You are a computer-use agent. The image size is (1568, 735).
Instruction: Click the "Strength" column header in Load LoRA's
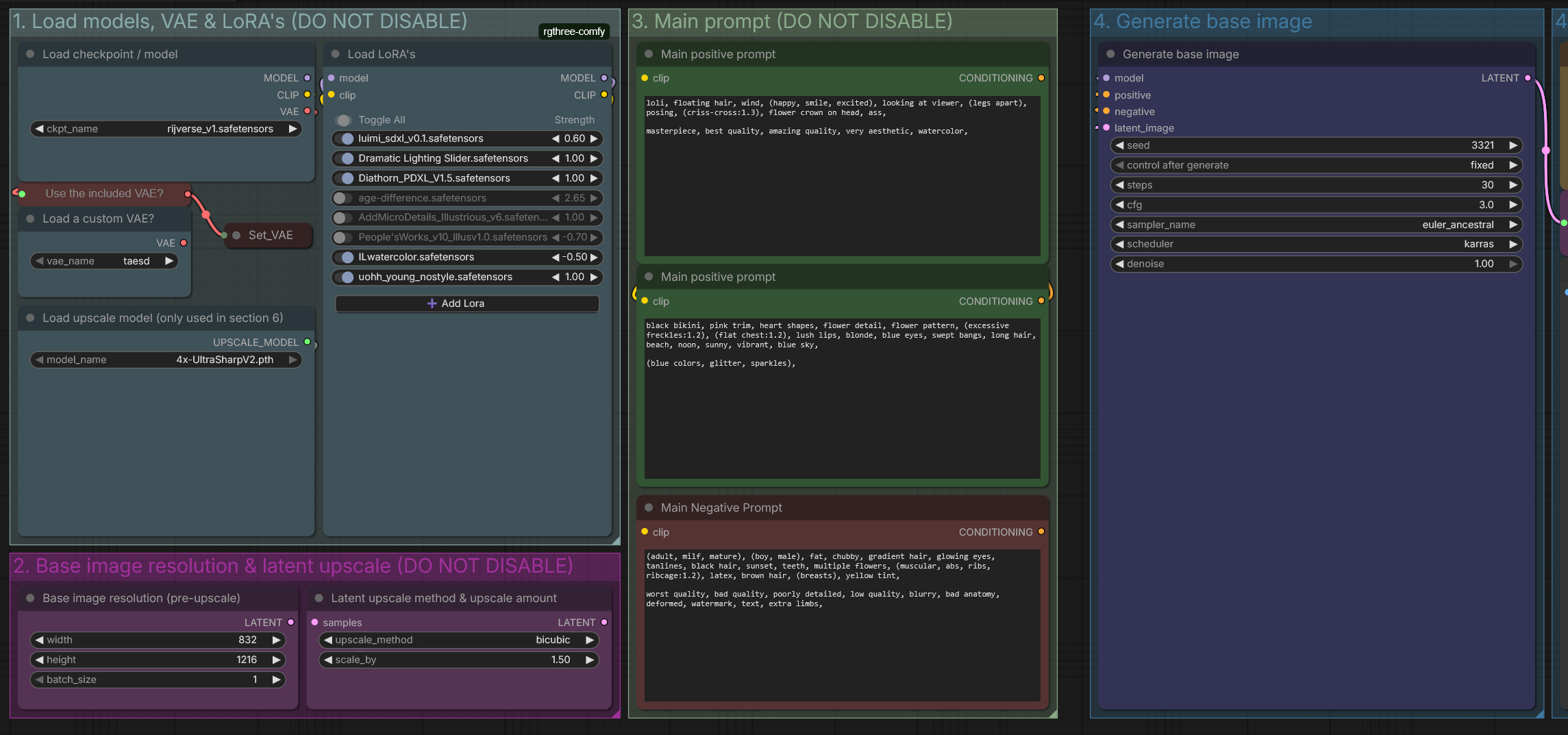pos(575,120)
